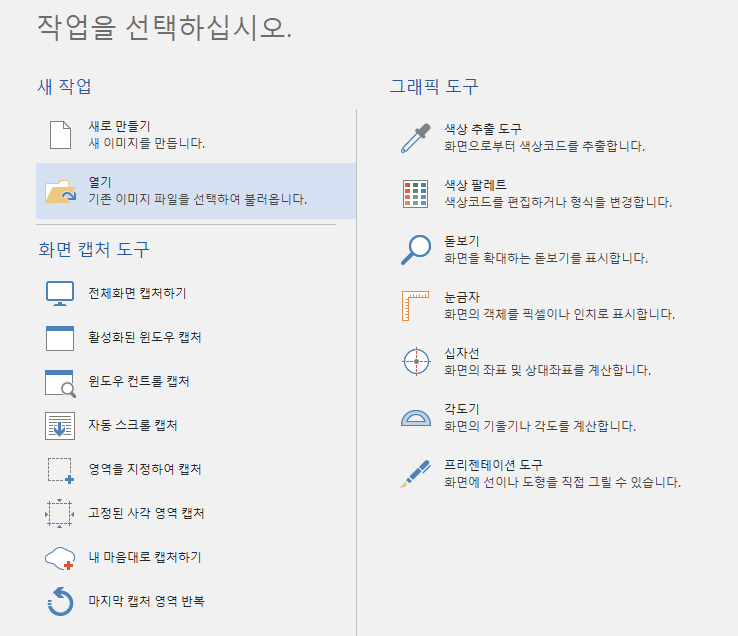738x636 pixels.
Task: Select the 새로 만들기 label
Action: 120,126
